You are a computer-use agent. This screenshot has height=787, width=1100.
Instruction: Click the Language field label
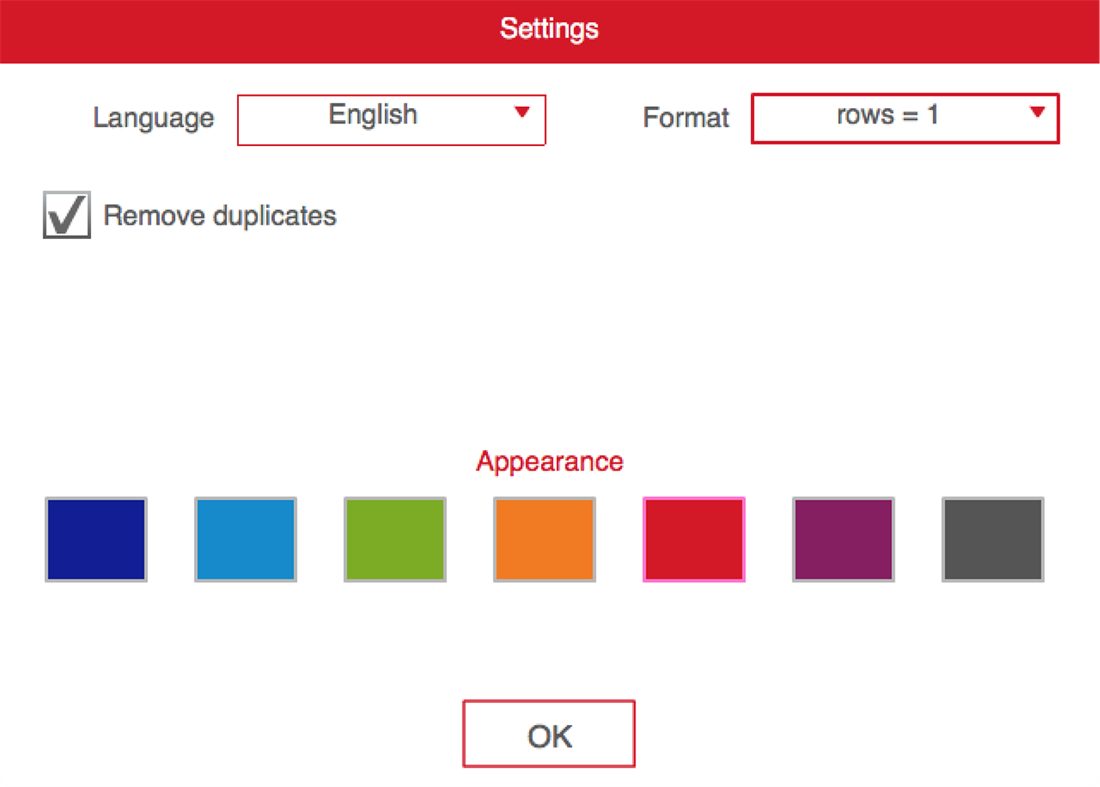coord(153,118)
